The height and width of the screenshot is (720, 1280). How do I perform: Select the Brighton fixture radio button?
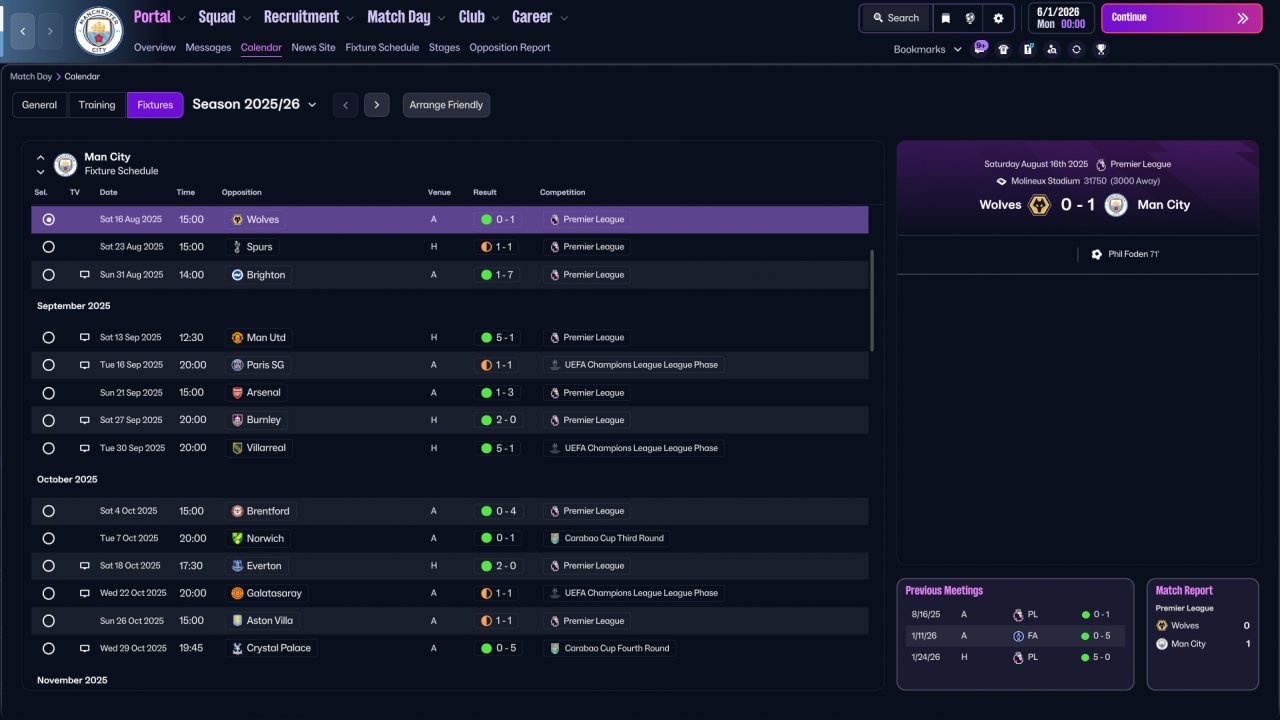point(48,275)
